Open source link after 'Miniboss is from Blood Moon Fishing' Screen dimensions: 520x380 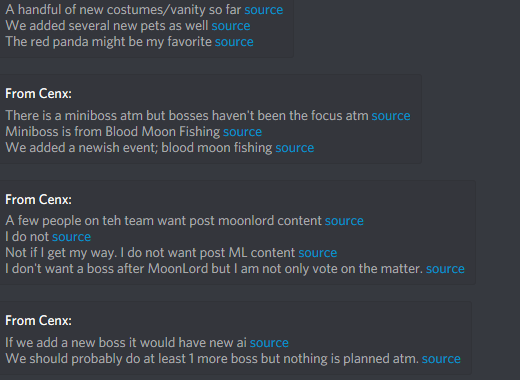pyautogui.click(x=242, y=132)
